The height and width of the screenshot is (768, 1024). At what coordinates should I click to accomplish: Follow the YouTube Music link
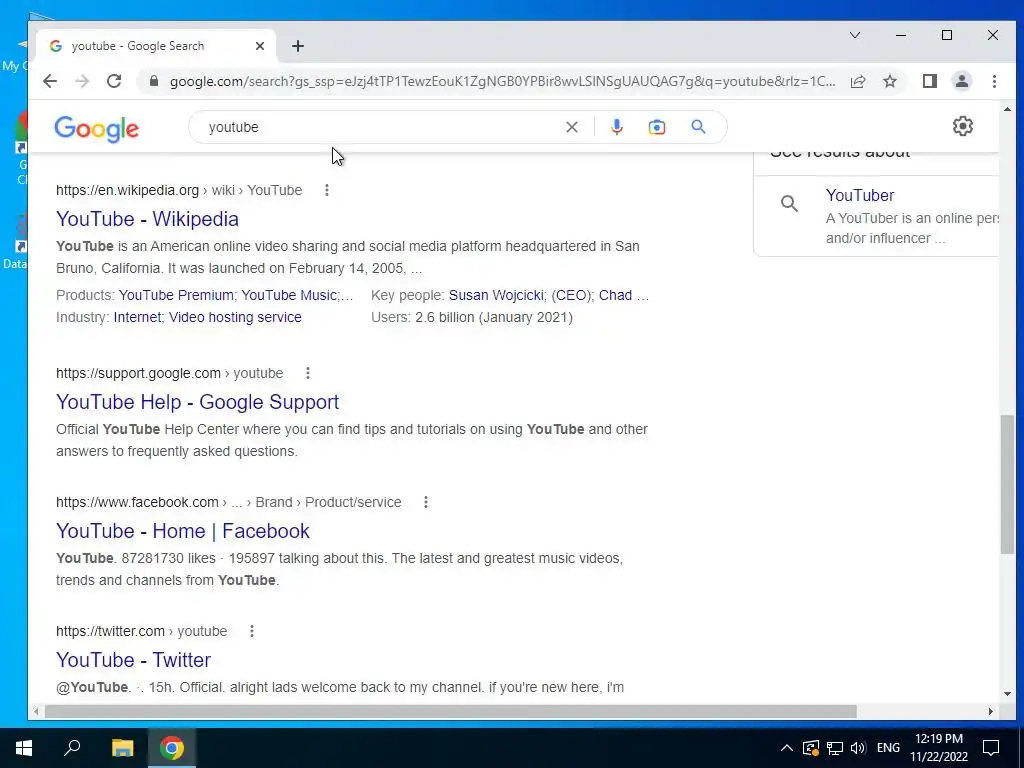[x=289, y=295]
